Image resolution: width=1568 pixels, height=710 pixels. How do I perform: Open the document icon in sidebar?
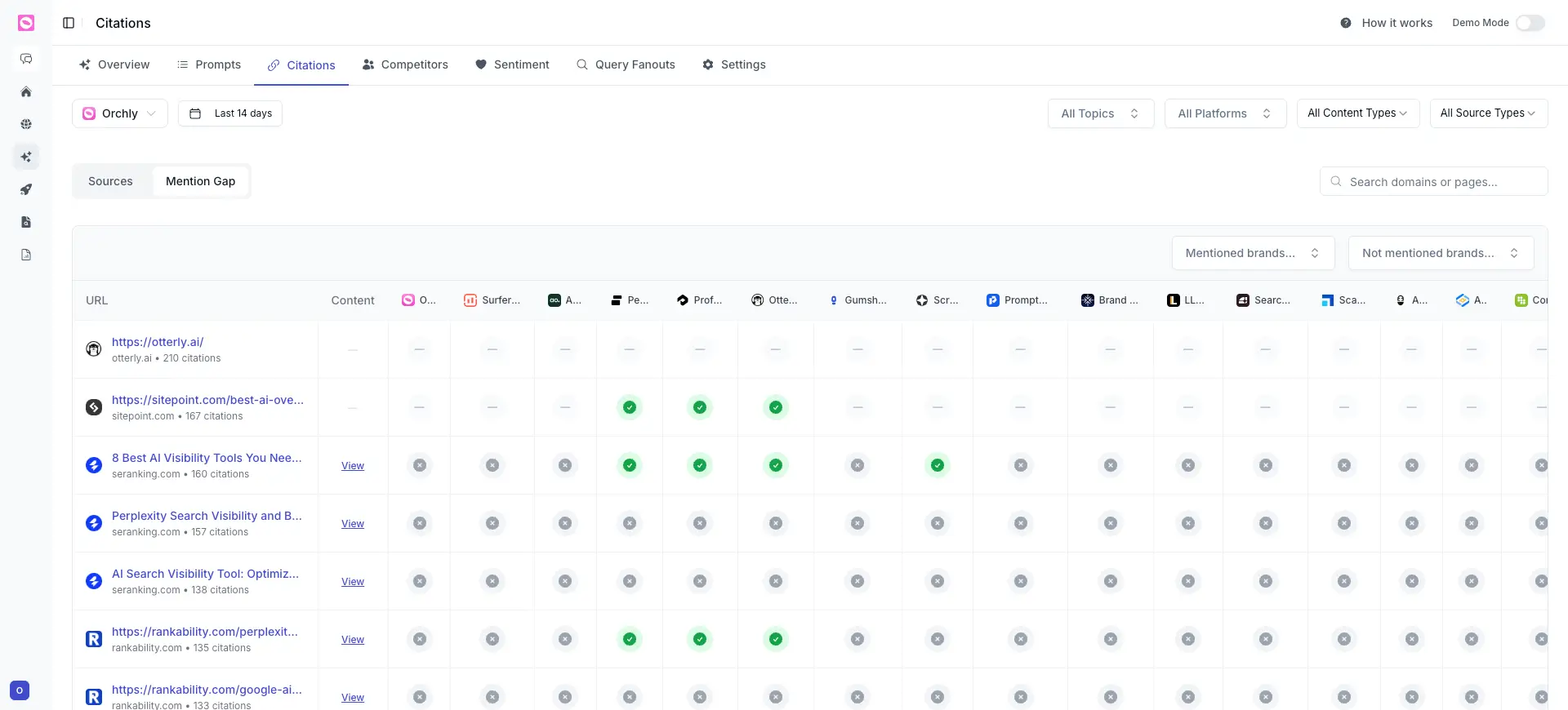[26, 222]
